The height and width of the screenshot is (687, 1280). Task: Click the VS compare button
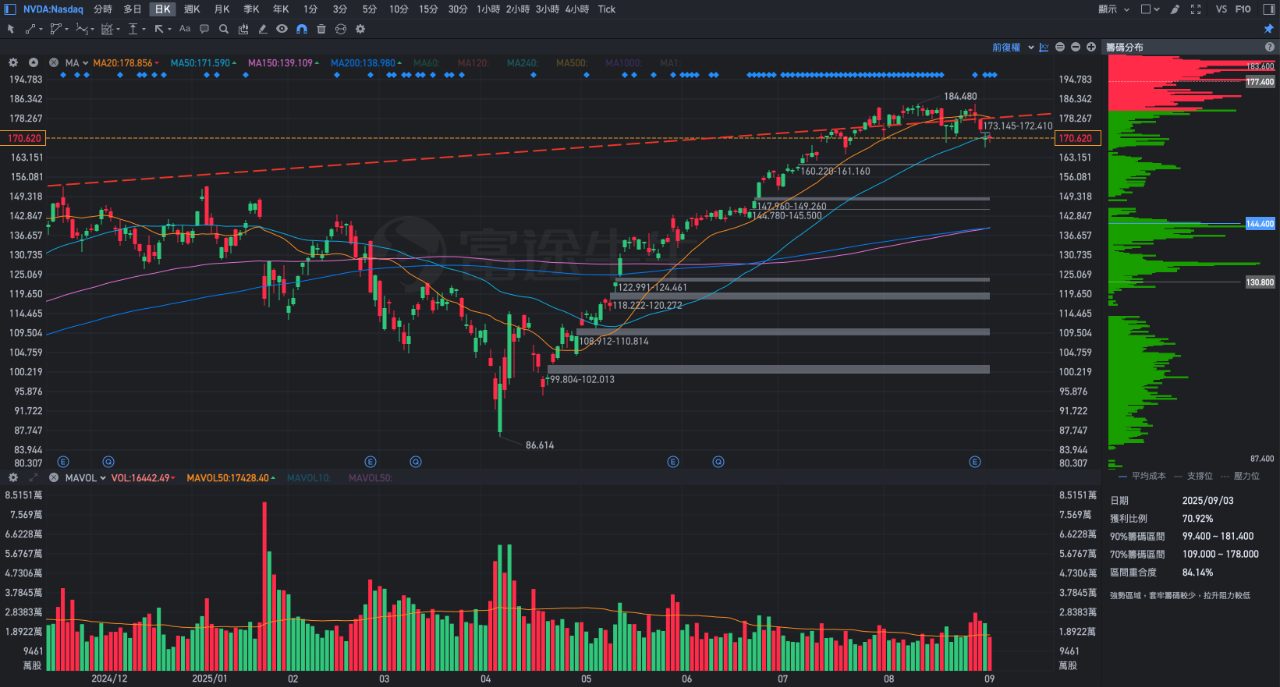click(x=1222, y=9)
